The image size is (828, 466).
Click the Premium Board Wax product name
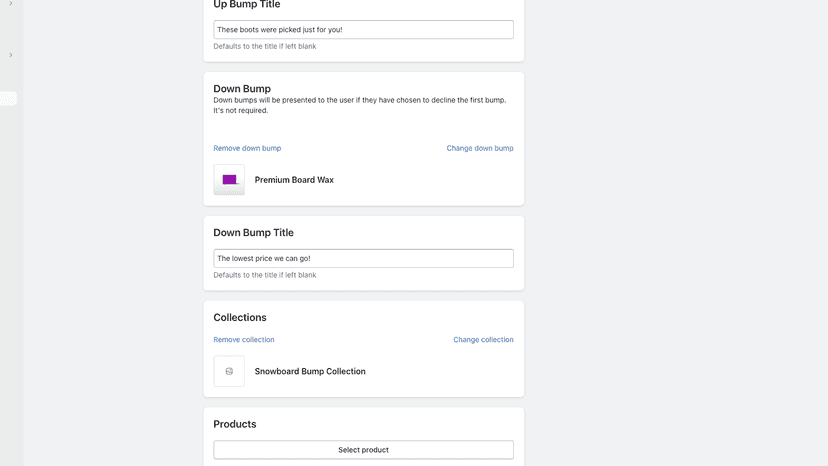(x=294, y=180)
